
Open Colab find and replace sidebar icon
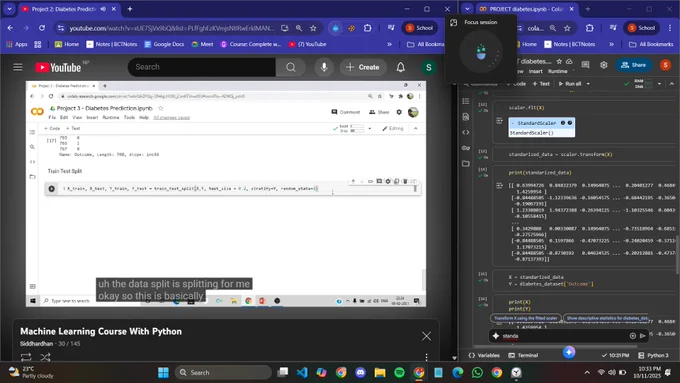tap(466, 117)
